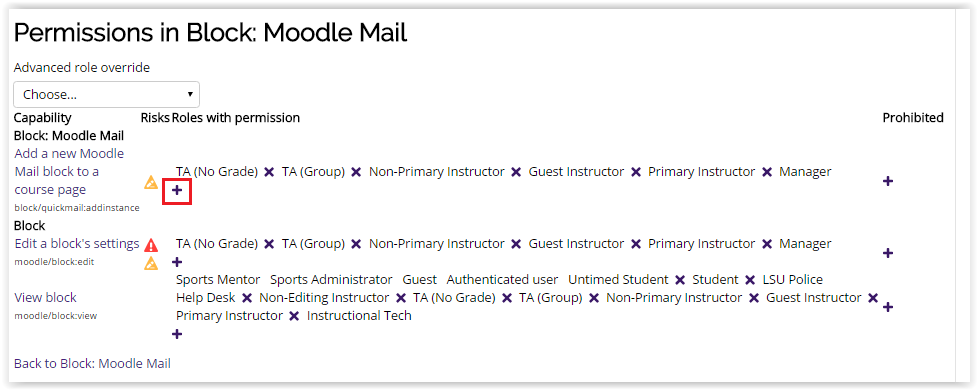Click orange risk icon beside Moodle Mail addinstance
The image size is (978, 390).
coord(151,182)
